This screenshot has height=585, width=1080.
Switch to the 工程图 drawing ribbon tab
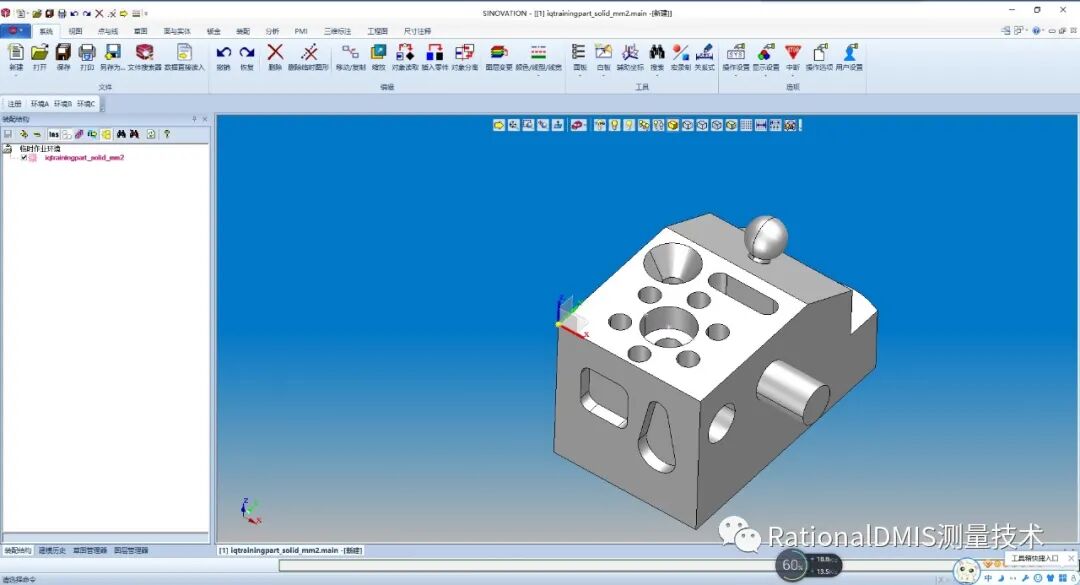[377, 31]
